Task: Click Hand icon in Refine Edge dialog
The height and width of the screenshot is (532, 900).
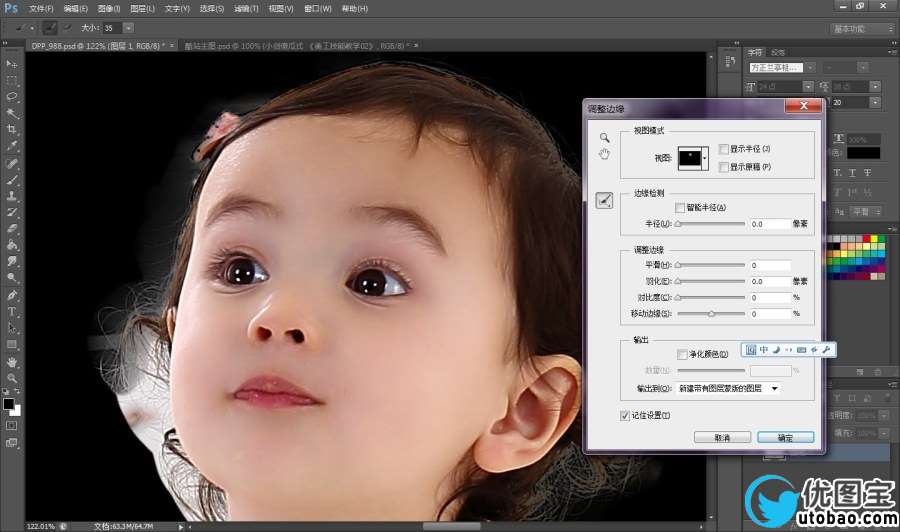Action: (x=604, y=154)
